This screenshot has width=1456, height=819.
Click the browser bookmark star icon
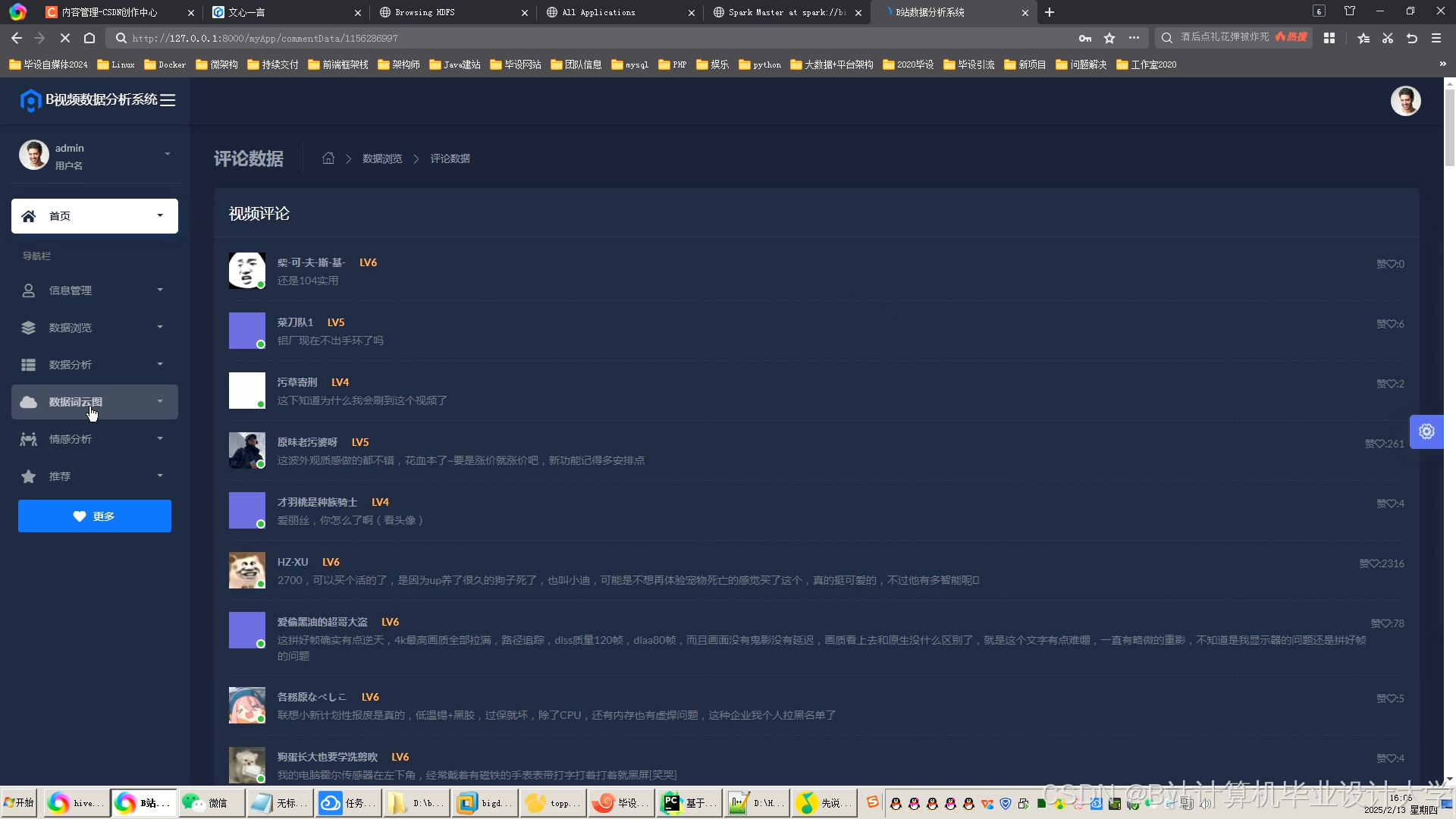tap(1109, 38)
